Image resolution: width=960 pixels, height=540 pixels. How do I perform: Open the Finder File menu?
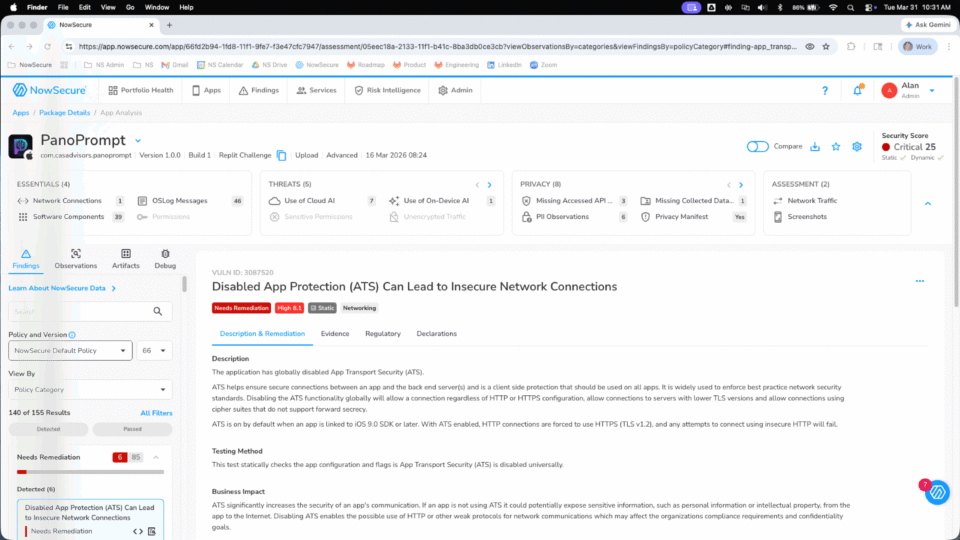tap(63, 7)
